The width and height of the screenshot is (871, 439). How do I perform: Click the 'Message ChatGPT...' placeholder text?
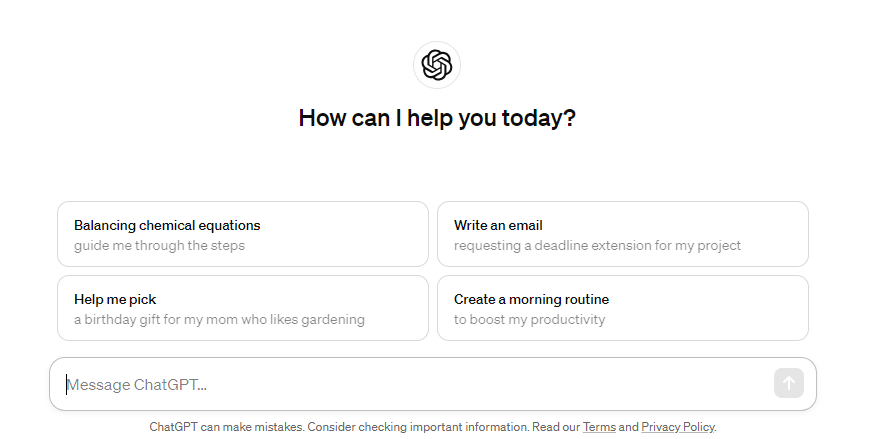point(137,385)
